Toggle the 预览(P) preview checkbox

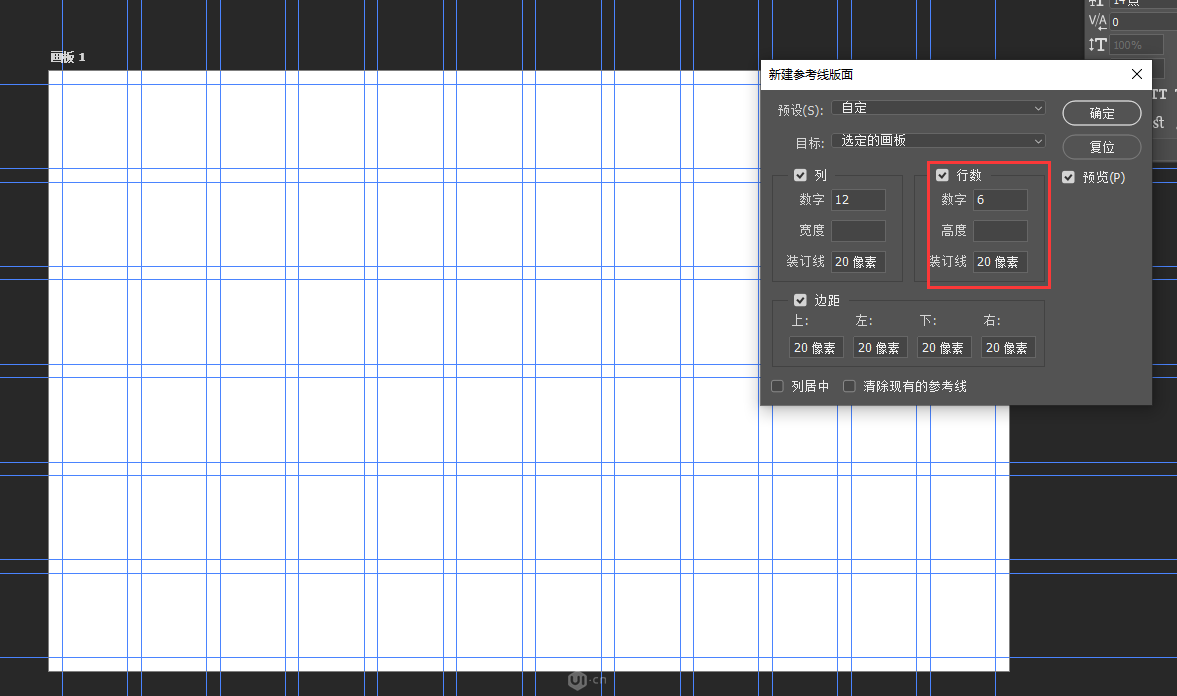1068,177
